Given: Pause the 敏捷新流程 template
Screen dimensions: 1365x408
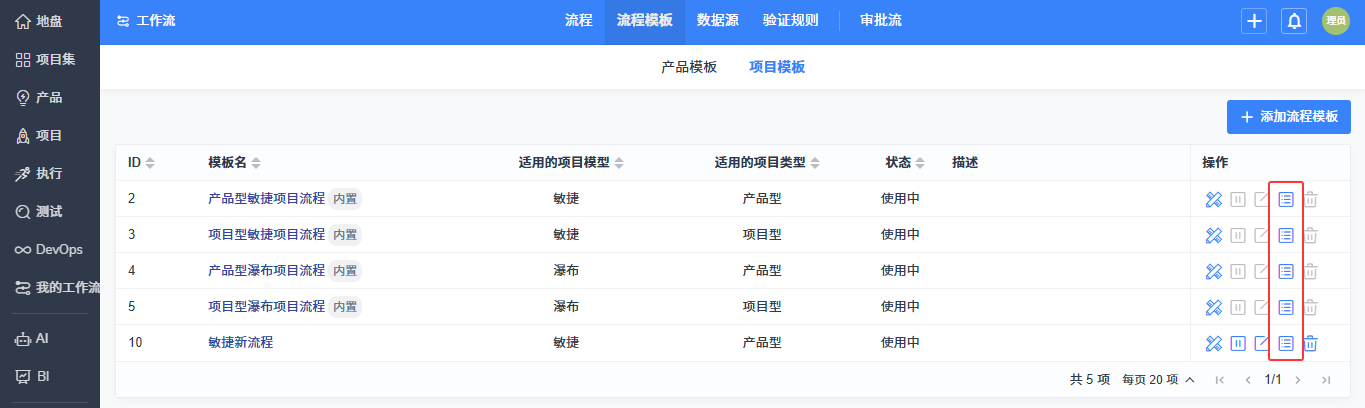Looking at the screenshot, I should pos(1238,343).
